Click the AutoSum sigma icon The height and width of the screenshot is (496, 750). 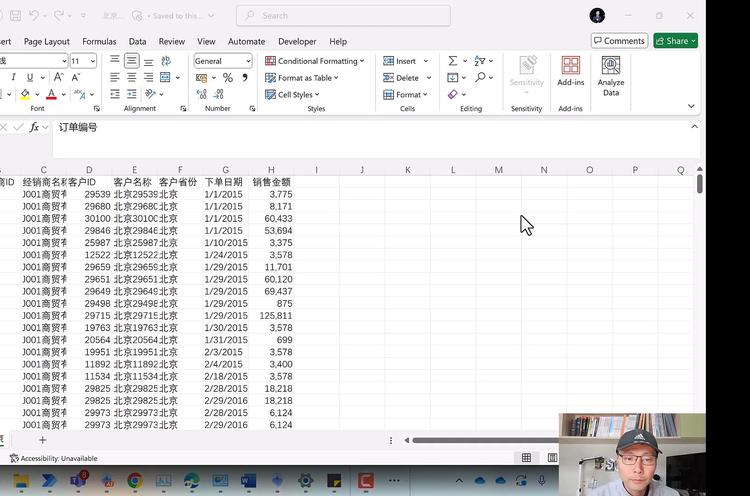coord(452,61)
